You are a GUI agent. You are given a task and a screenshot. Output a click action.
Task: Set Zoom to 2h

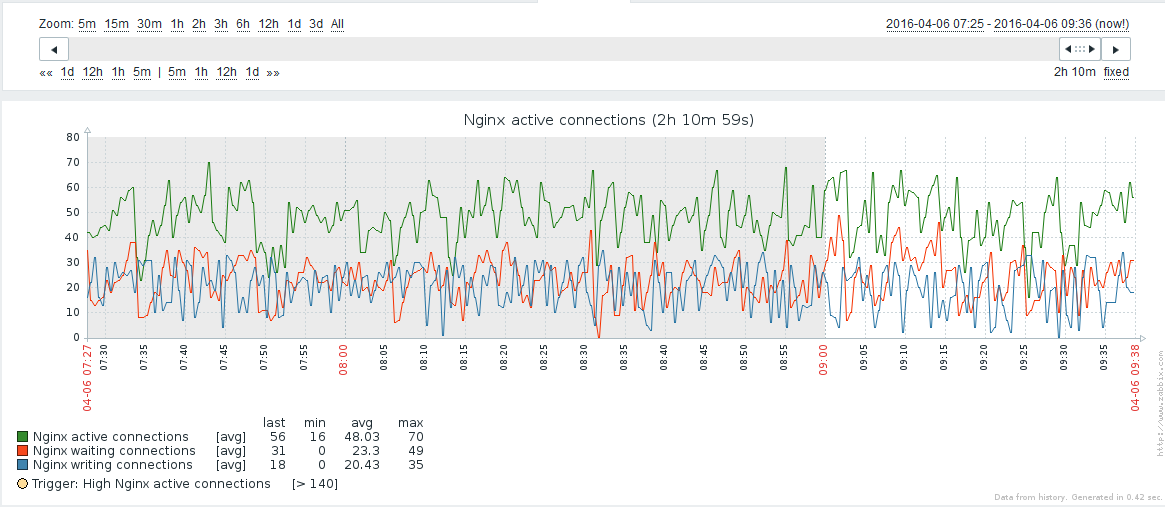[x=198, y=24]
